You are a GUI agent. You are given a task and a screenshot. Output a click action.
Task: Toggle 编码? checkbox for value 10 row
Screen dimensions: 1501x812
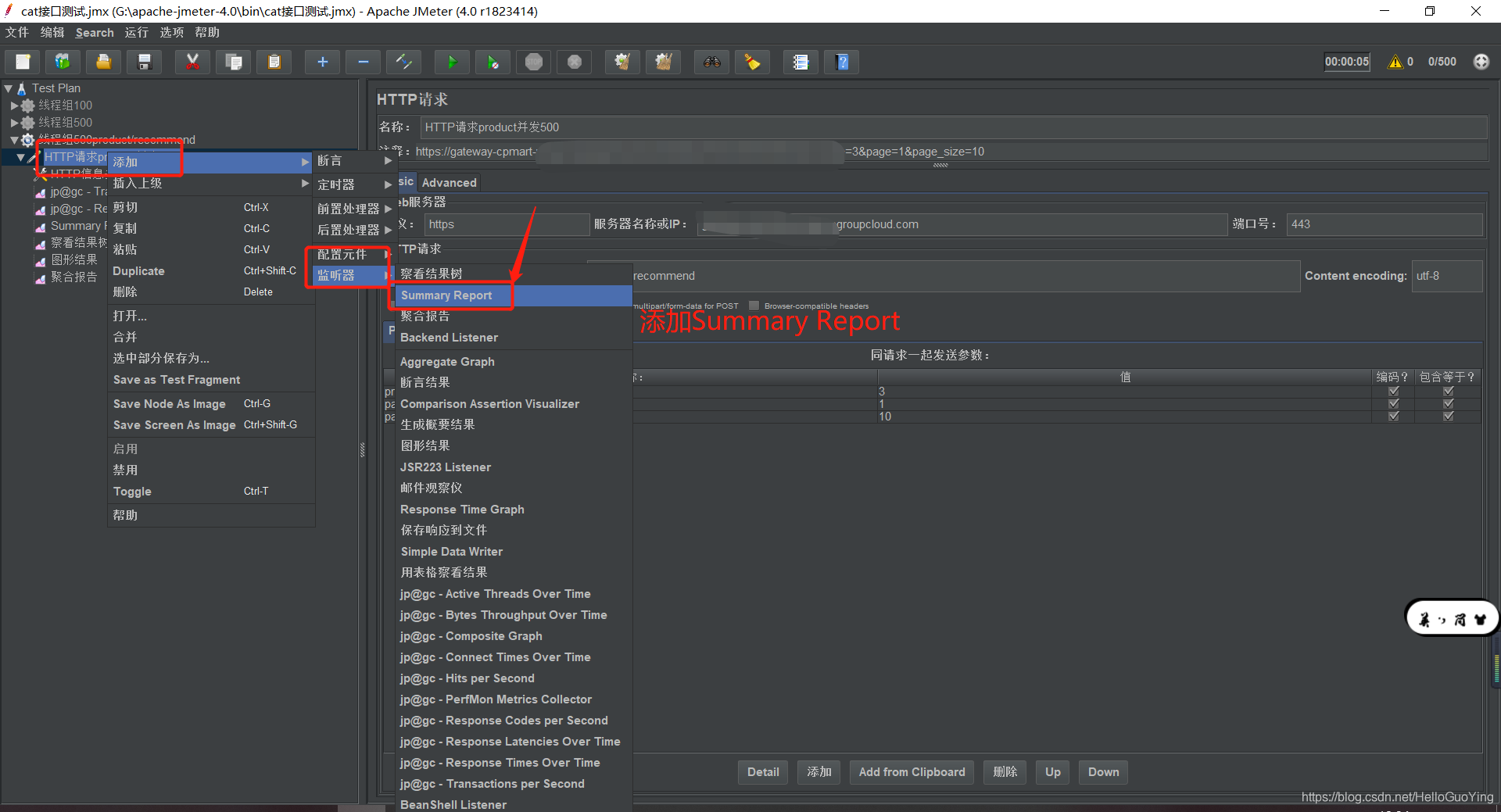1393,416
